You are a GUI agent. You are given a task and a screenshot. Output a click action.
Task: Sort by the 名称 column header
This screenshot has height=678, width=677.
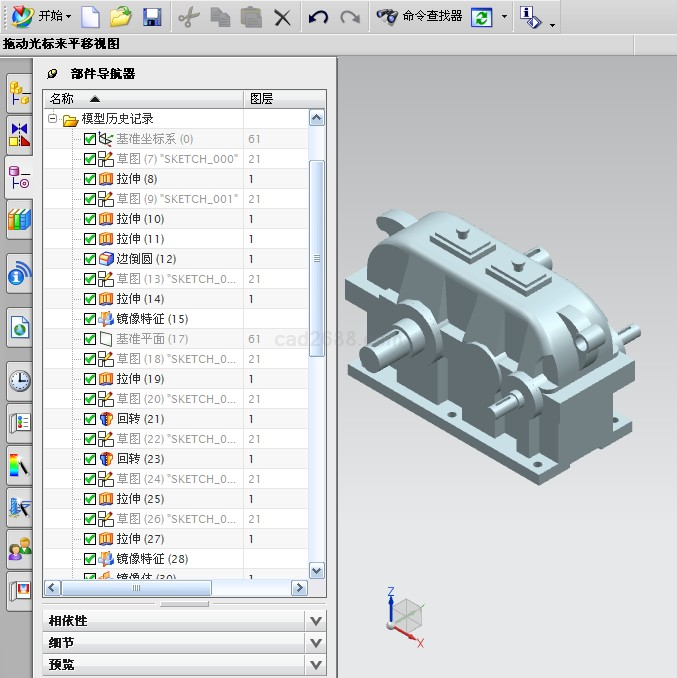pyautogui.click(x=62, y=99)
